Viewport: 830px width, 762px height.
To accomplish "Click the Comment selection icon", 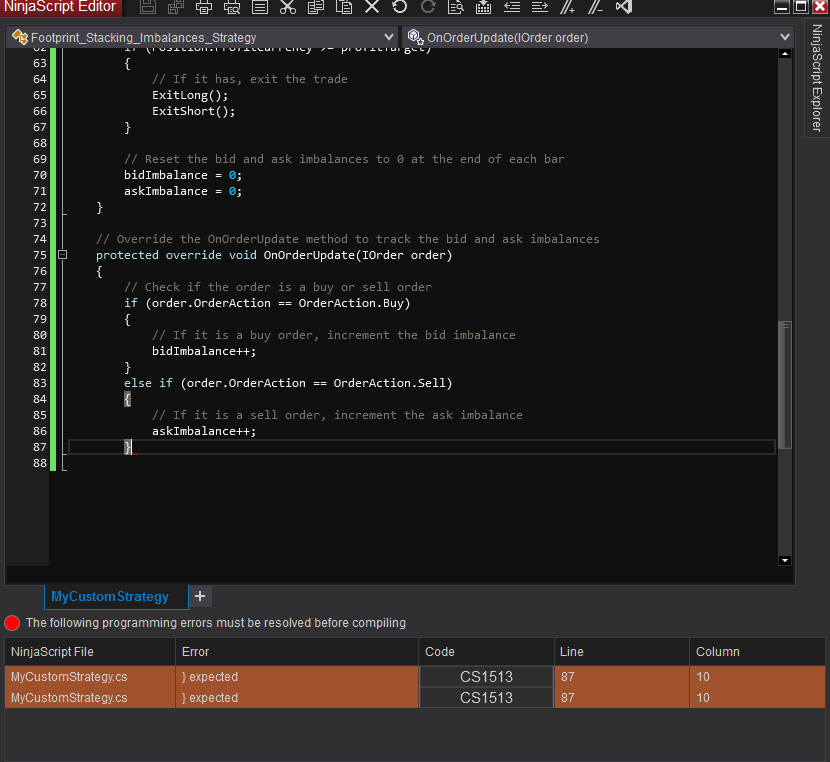I will (568, 7).
